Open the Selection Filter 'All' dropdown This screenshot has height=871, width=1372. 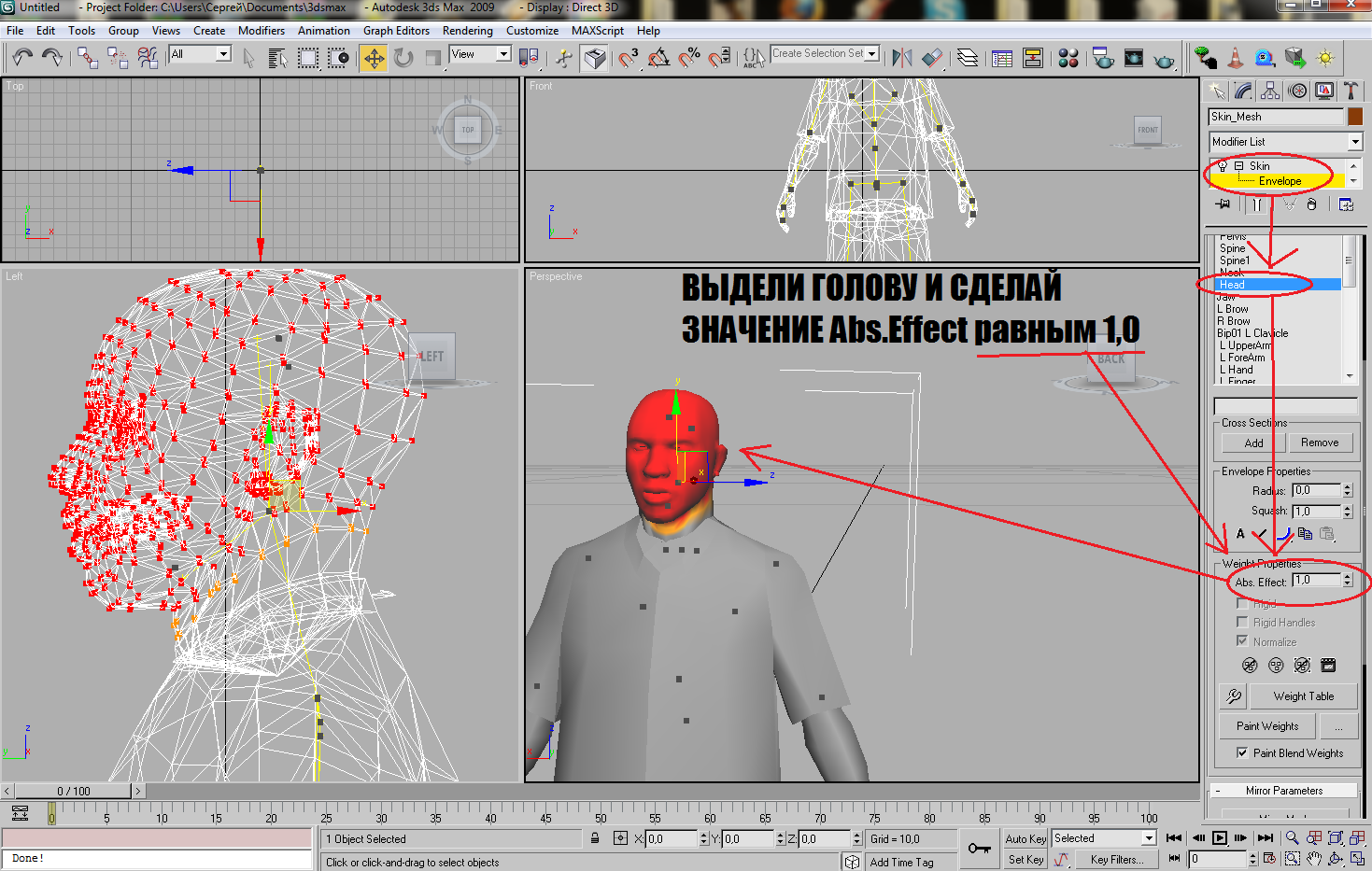(223, 54)
